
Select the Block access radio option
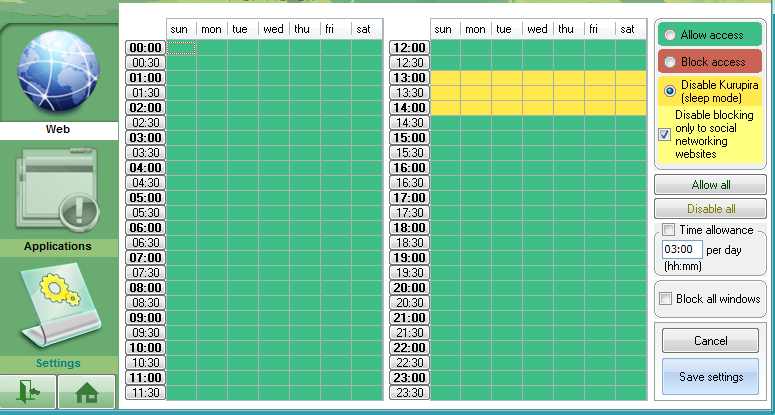[x=670, y=62]
